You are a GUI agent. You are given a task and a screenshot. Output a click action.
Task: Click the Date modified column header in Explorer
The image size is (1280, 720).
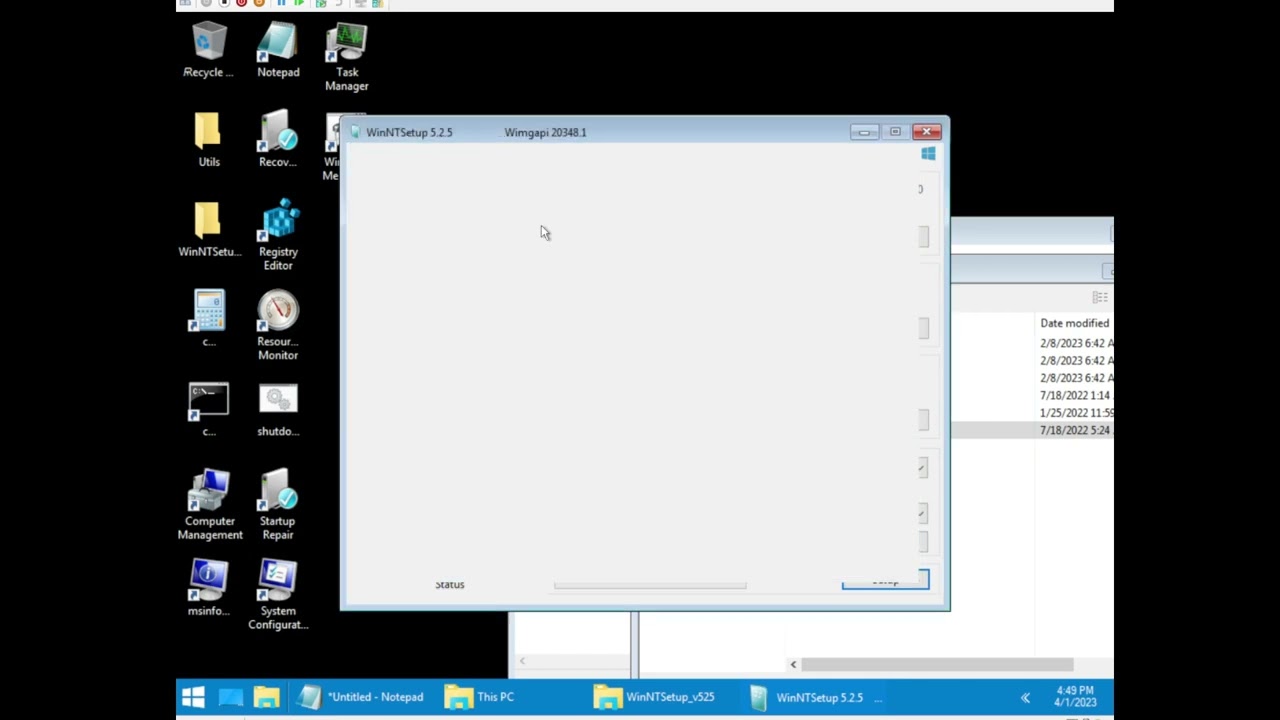1075,323
